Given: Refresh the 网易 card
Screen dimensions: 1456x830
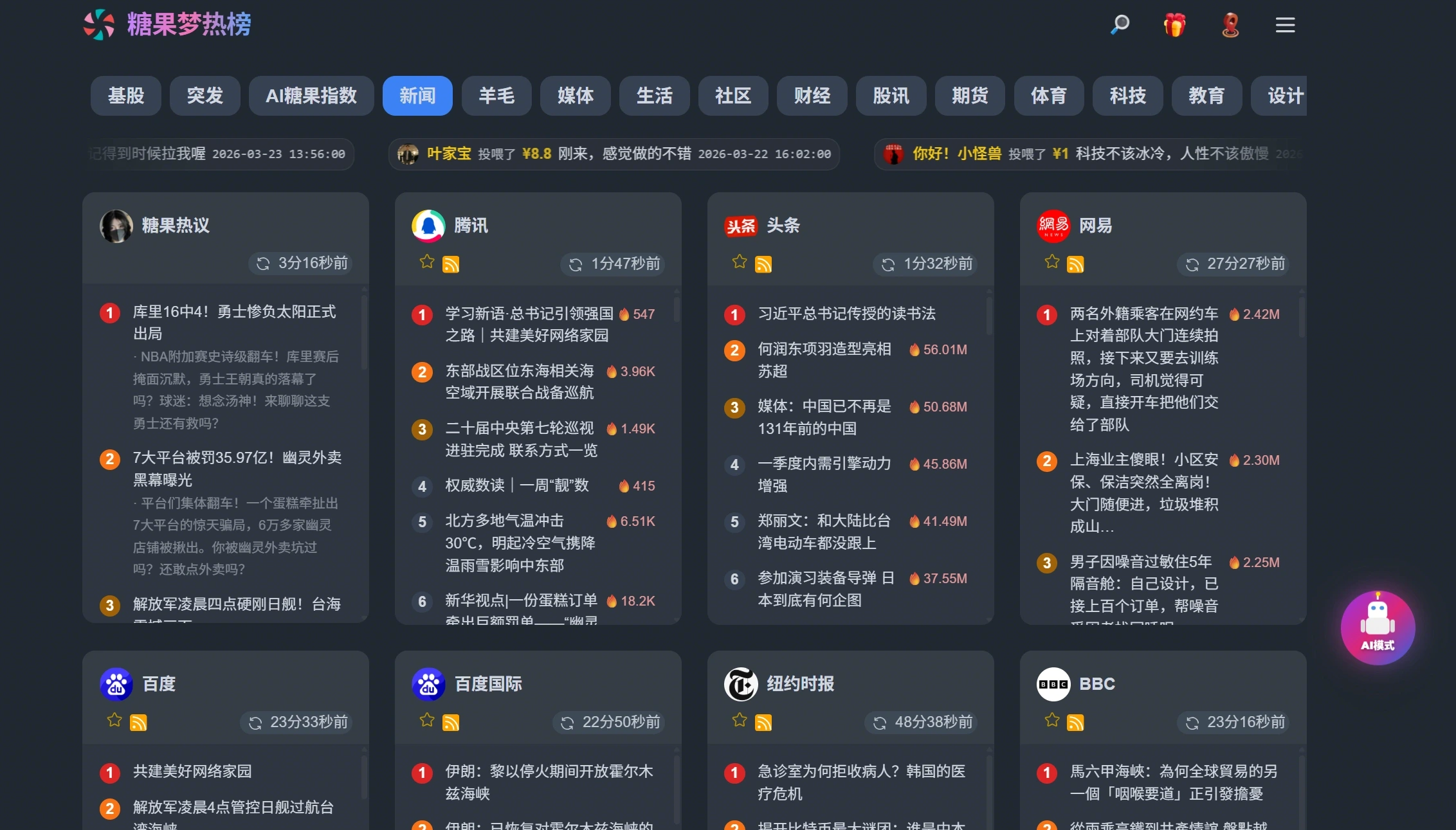Looking at the screenshot, I should (x=1193, y=264).
